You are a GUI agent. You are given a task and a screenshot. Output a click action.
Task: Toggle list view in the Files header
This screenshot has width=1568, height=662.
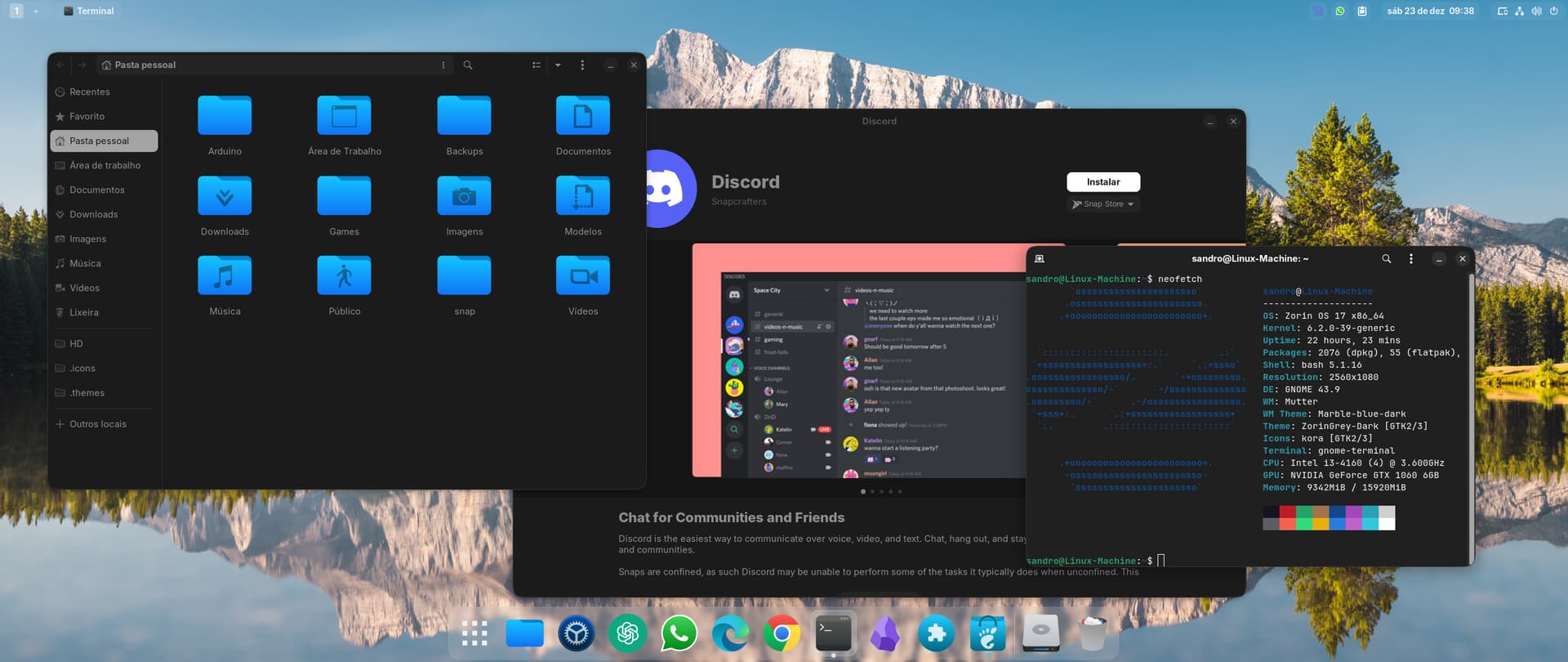point(537,65)
